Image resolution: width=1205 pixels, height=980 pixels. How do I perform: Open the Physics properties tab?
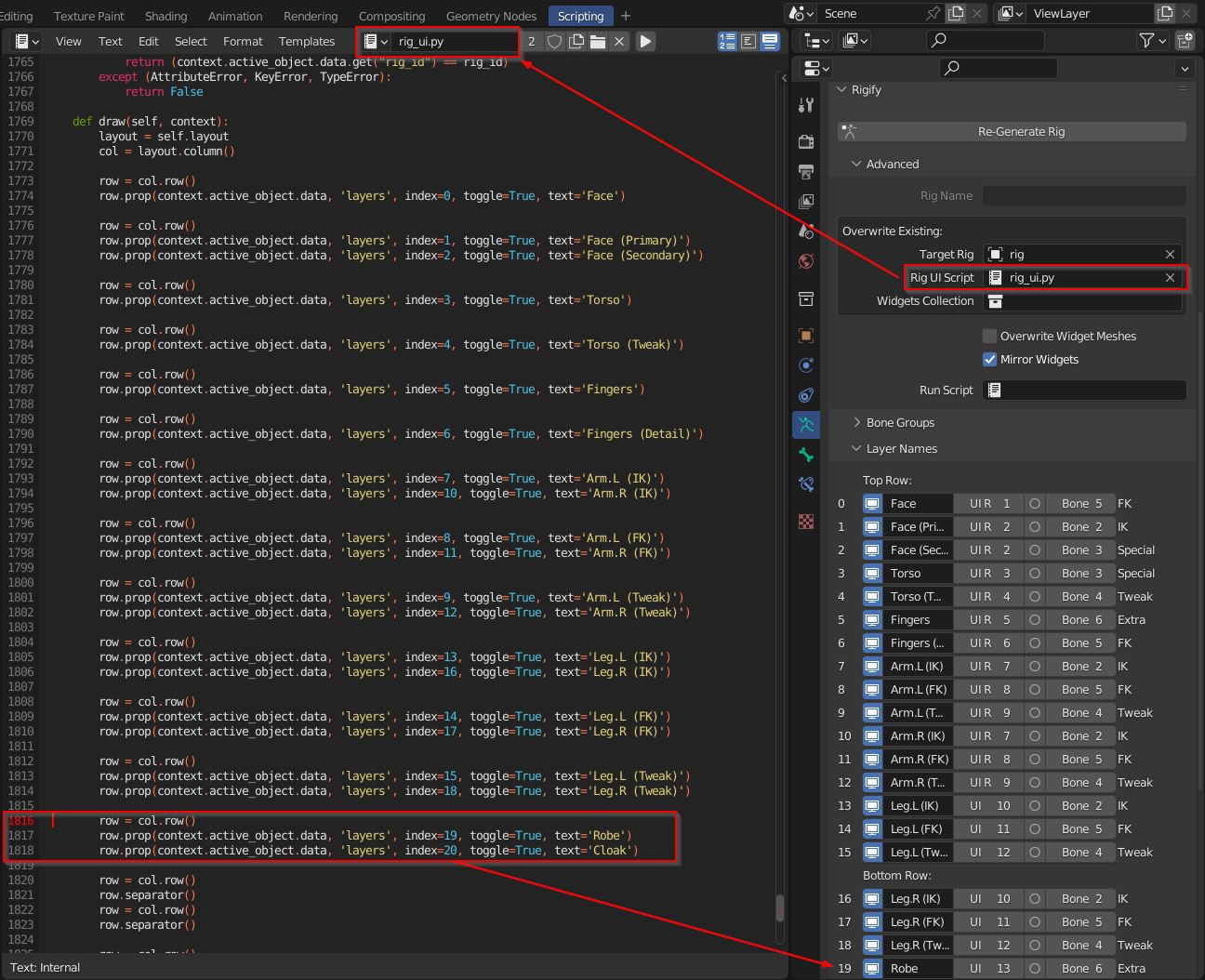click(806, 365)
